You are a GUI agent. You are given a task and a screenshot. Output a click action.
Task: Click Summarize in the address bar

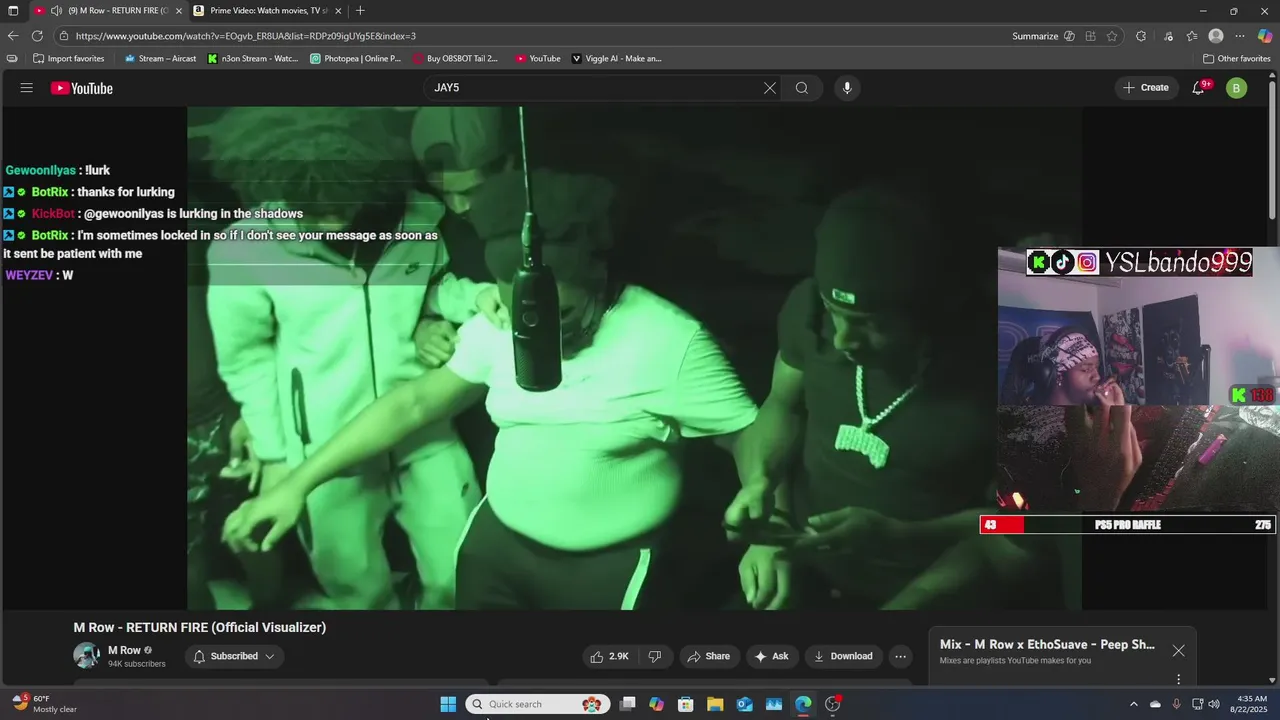(x=1035, y=36)
